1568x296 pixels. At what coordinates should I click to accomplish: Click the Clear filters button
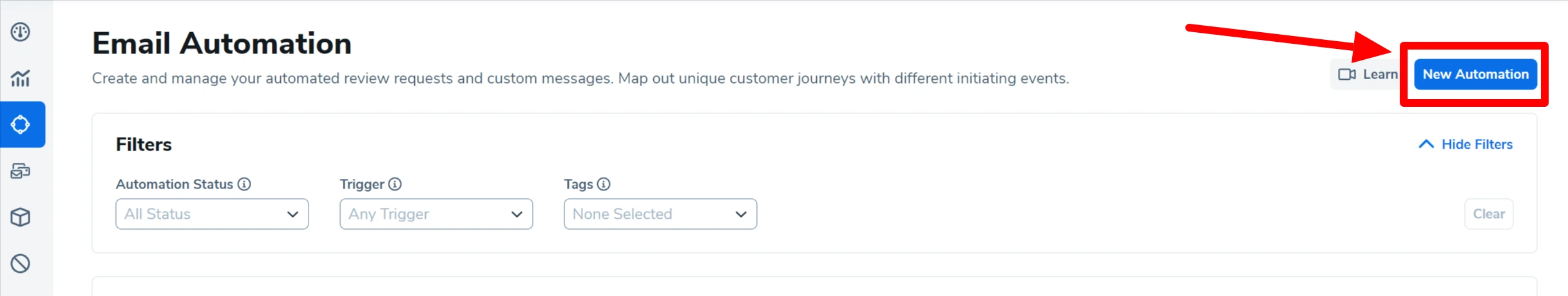click(1489, 214)
